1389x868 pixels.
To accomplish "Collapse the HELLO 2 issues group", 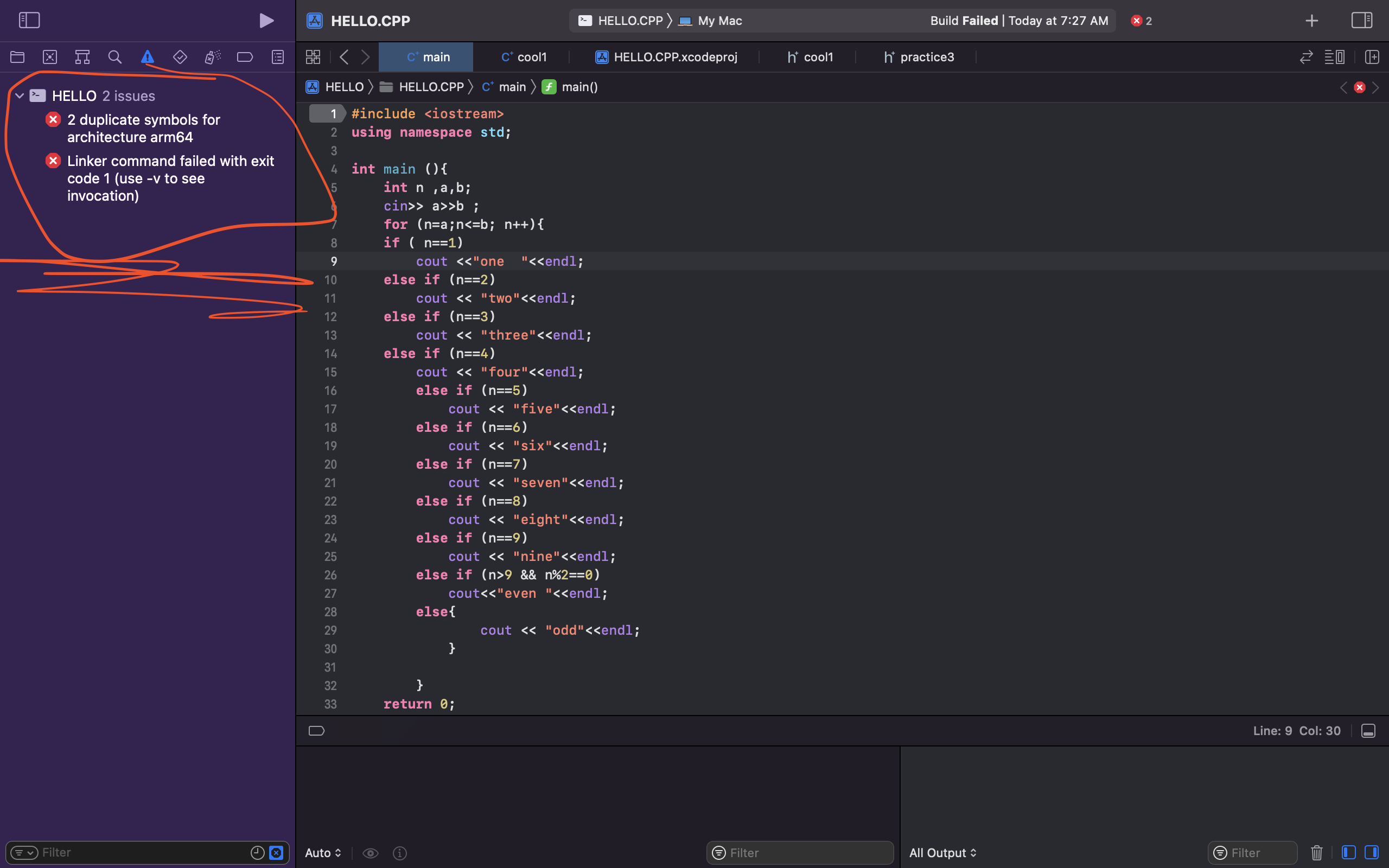I will [20, 96].
